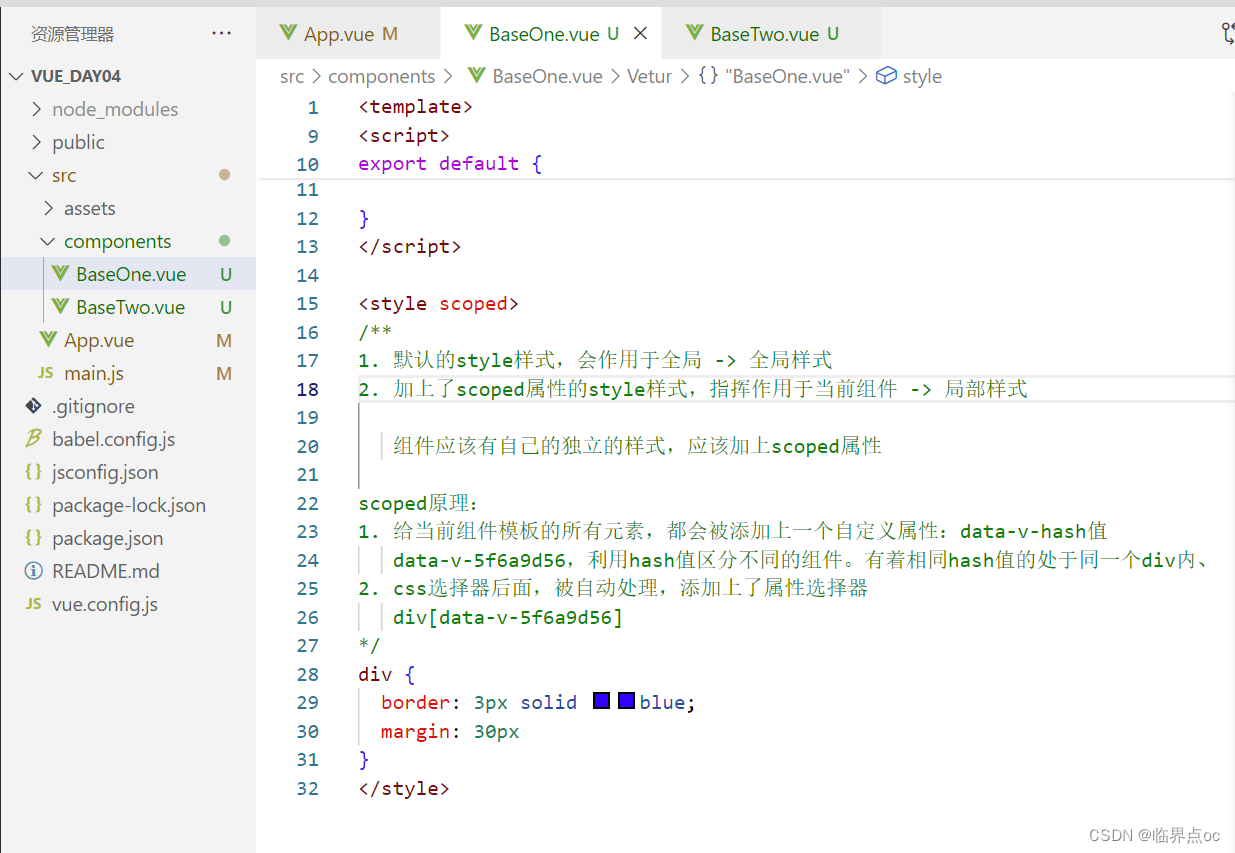Expand the node_modules folder
Screen dimensions: 1235x853
(x=38, y=109)
